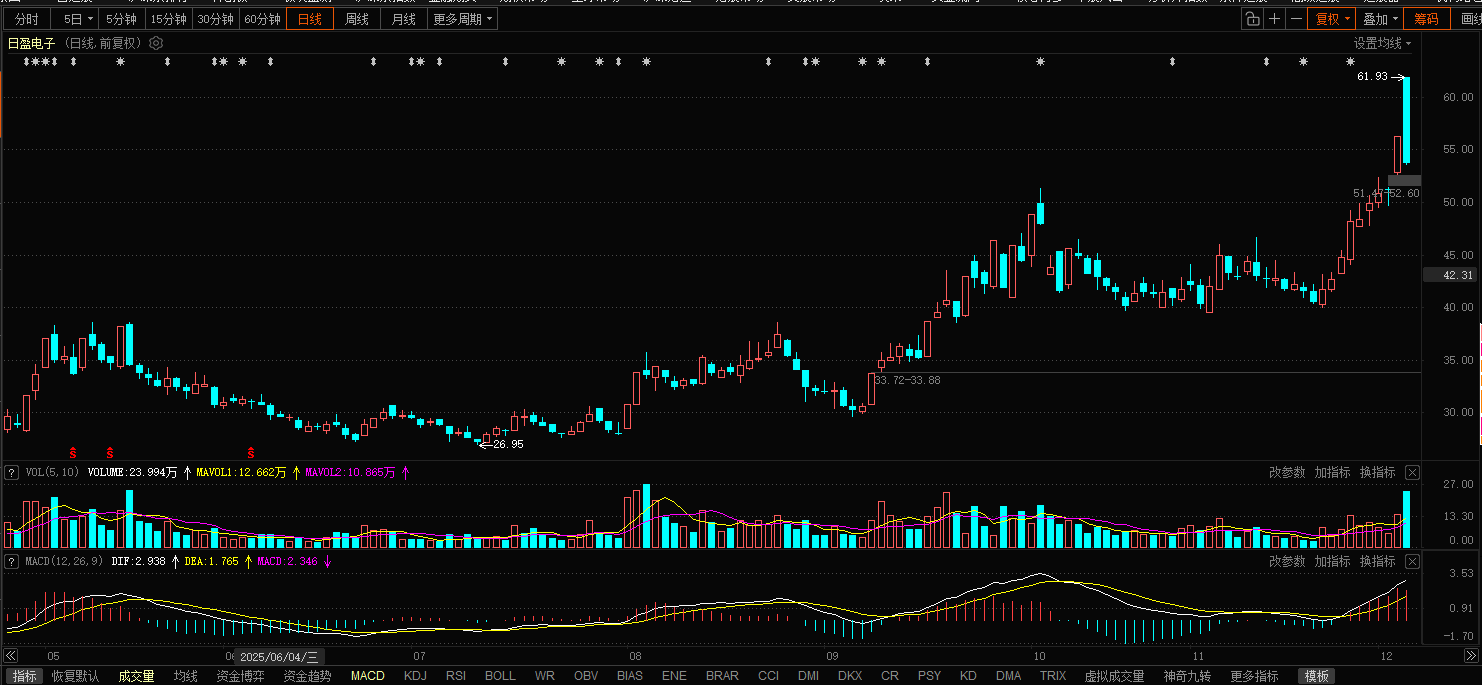Select the 神奇九转 indicator
This screenshot has width=1482, height=685.
tap(1187, 677)
